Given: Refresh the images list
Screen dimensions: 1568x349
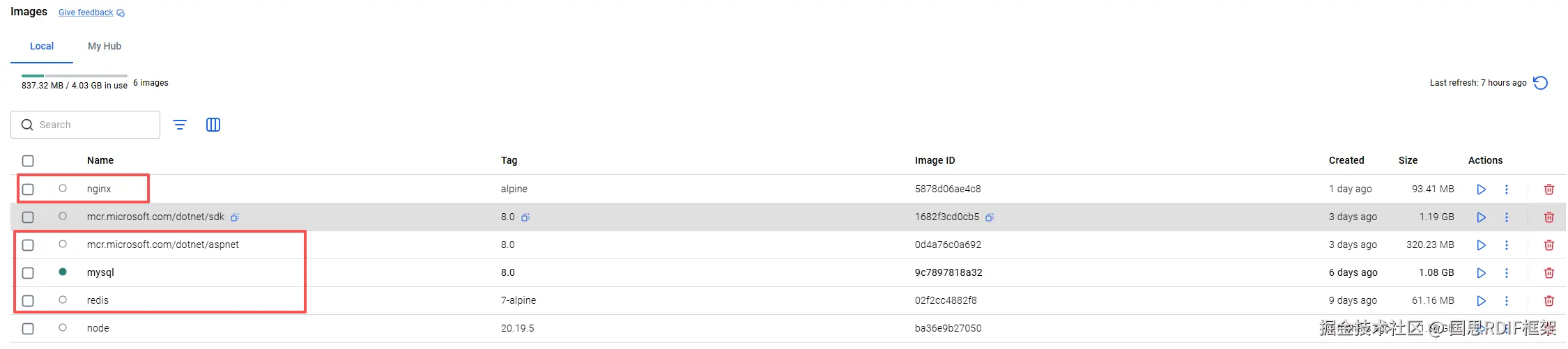Looking at the screenshot, I should coord(1541,83).
